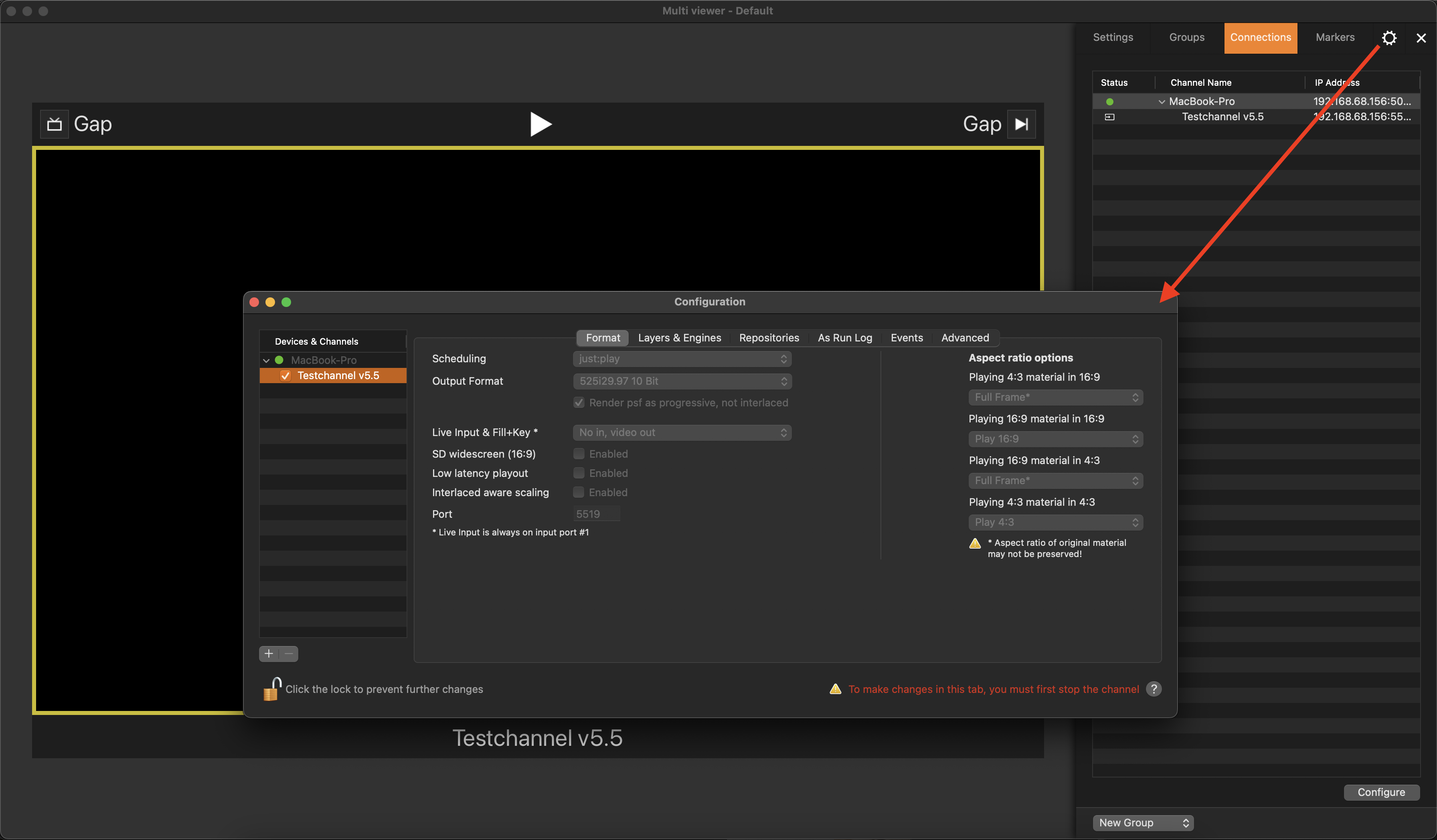Click the aspect ratio warning triangle icon
Viewport: 1437px width, 840px height.
pos(975,543)
